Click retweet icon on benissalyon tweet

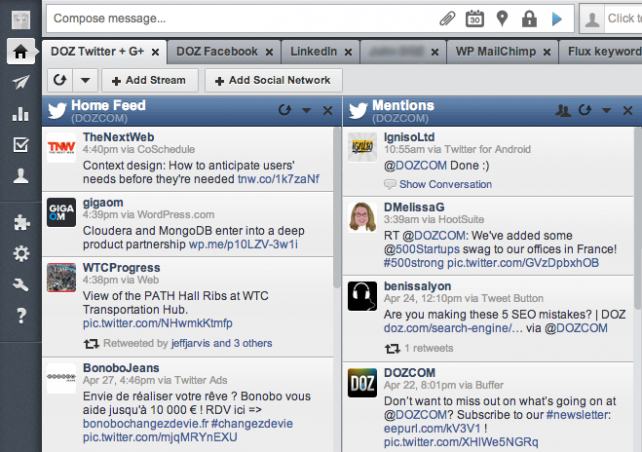[x=392, y=348]
